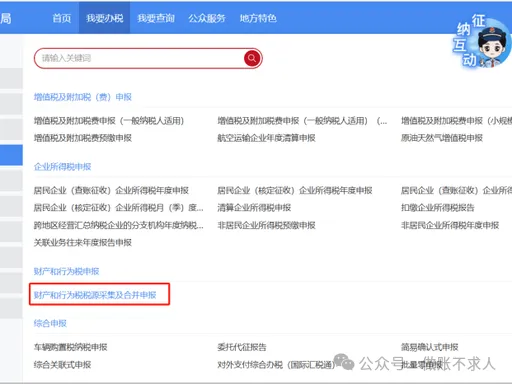The image size is (512, 384).
Task: Open 扣缴企业所得税报告
Action: tap(437, 208)
